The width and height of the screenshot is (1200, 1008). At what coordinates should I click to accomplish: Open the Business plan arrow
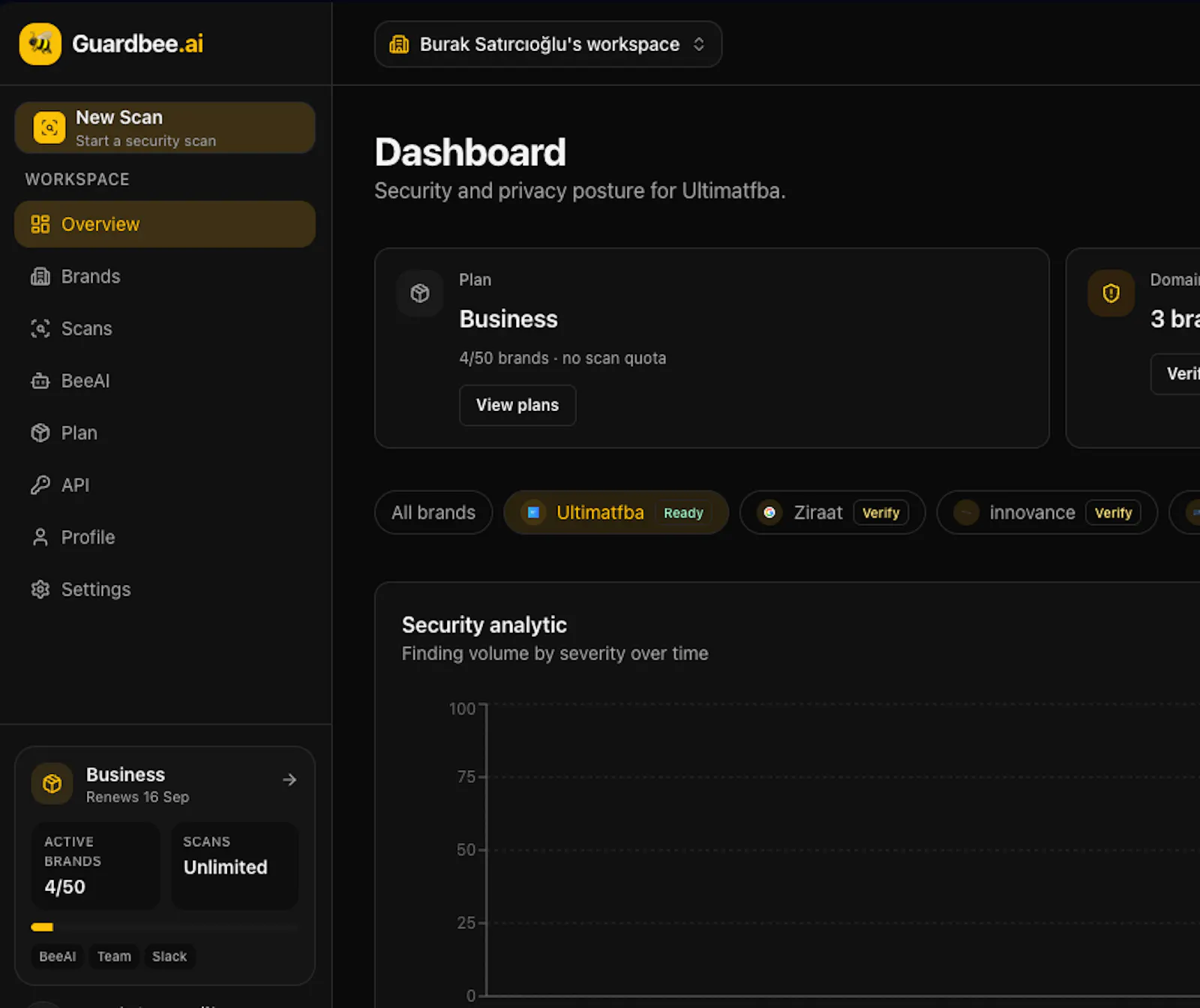(x=289, y=780)
